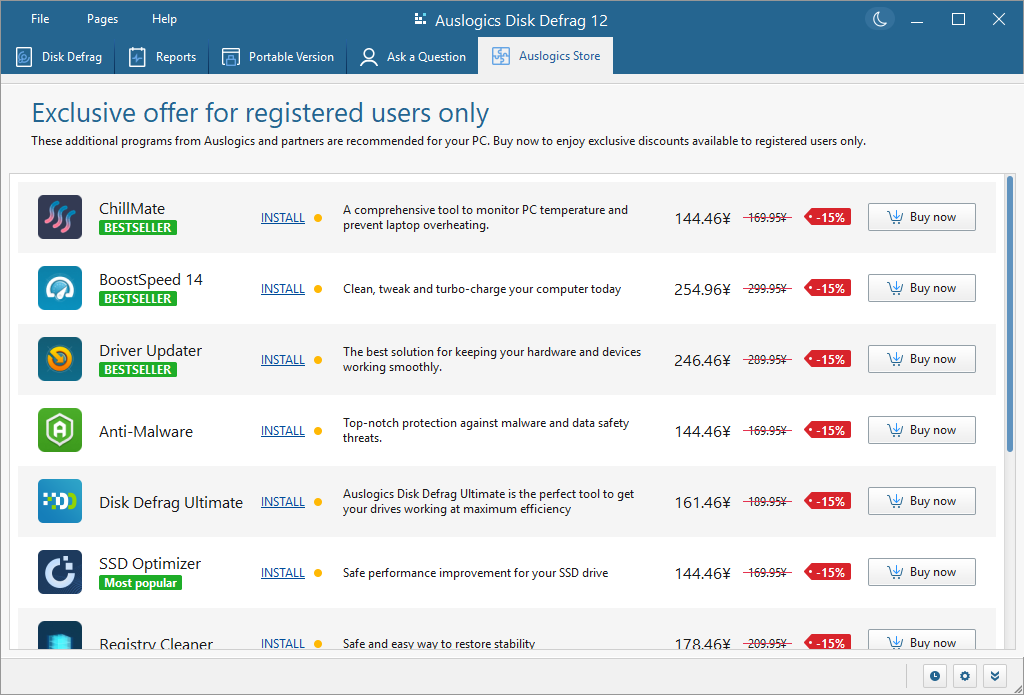Click the Driver Updater BESTSELLER badge
Screen dimensions: 1024x695
point(138,370)
